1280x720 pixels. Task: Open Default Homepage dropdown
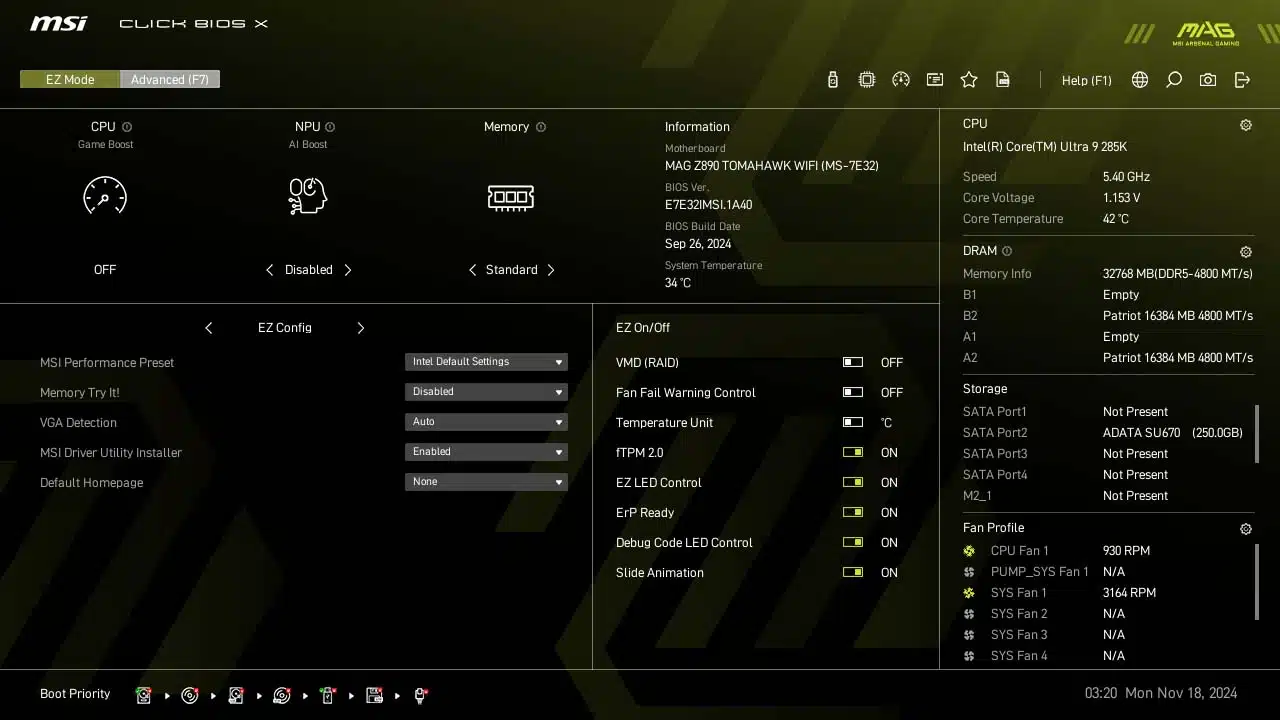pyautogui.click(x=486, y=482)
